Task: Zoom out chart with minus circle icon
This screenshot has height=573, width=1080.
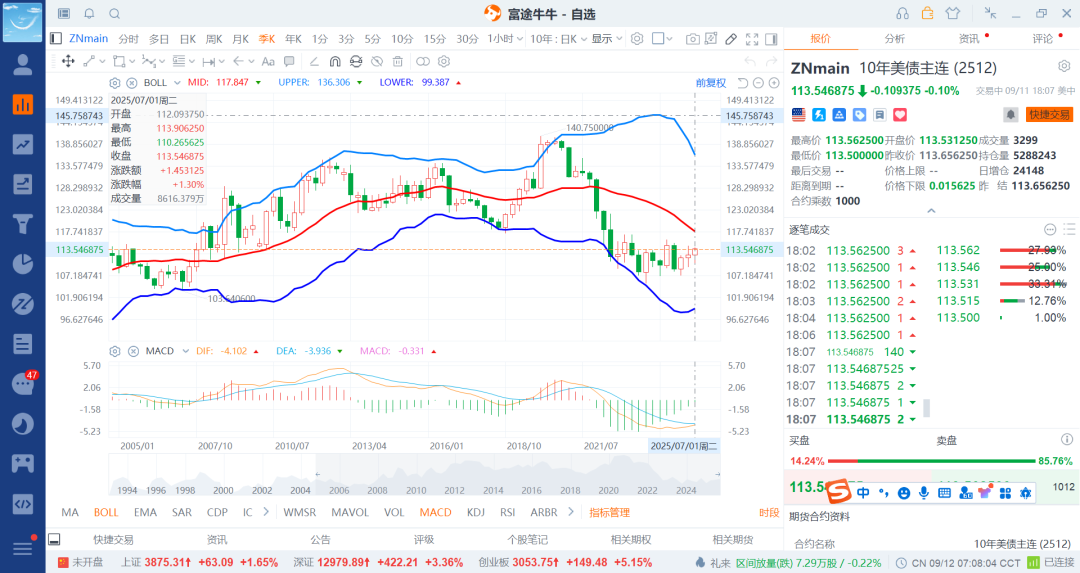Action: [x=758, y=83]
